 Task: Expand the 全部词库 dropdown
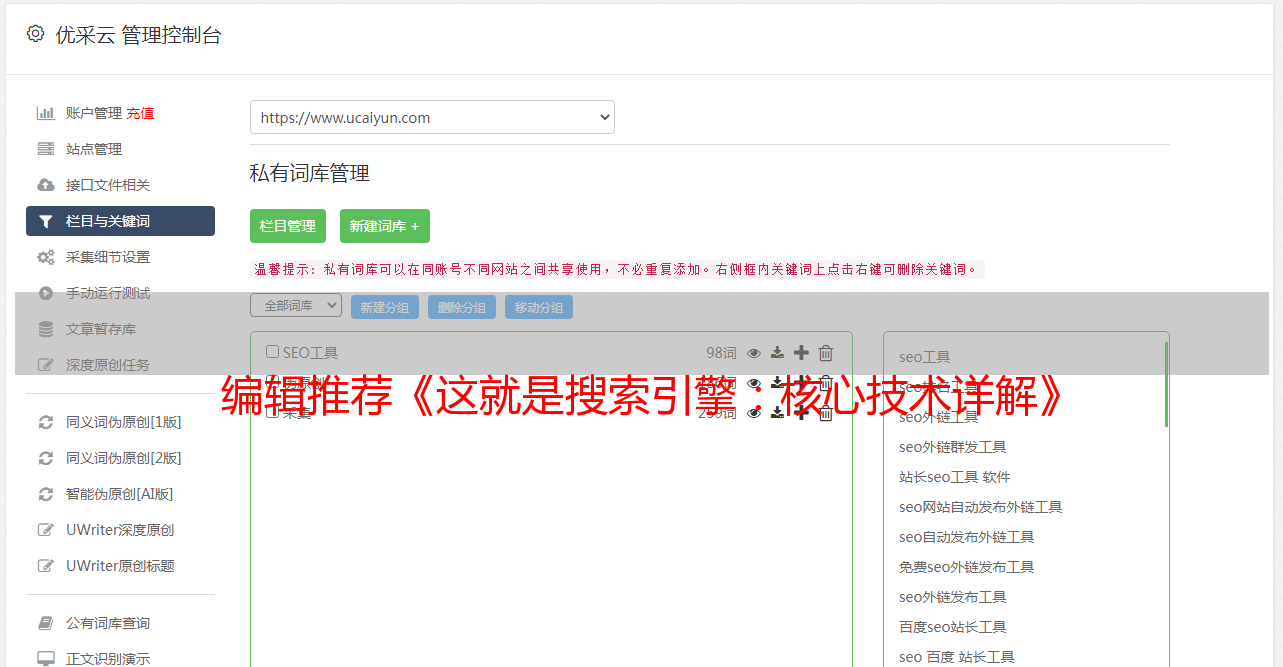(x=296, y=305)
